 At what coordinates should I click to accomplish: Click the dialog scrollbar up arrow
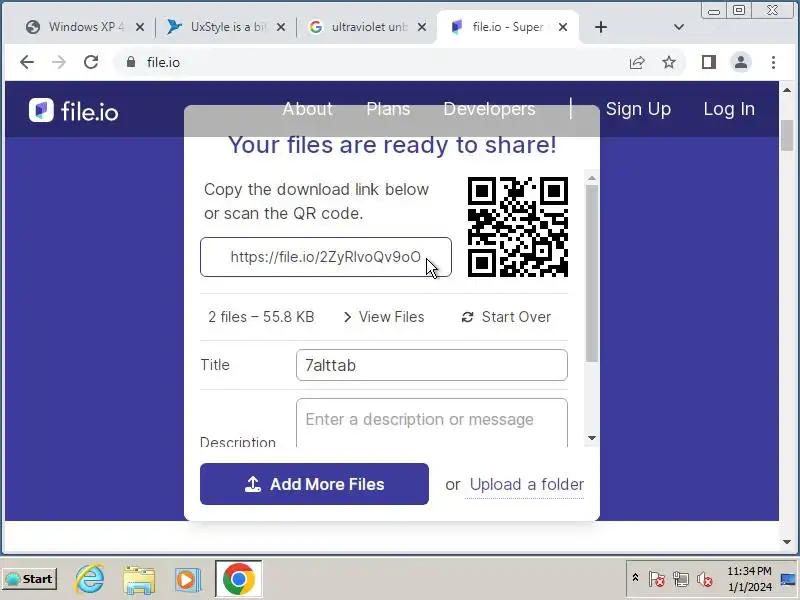point(592,178)
